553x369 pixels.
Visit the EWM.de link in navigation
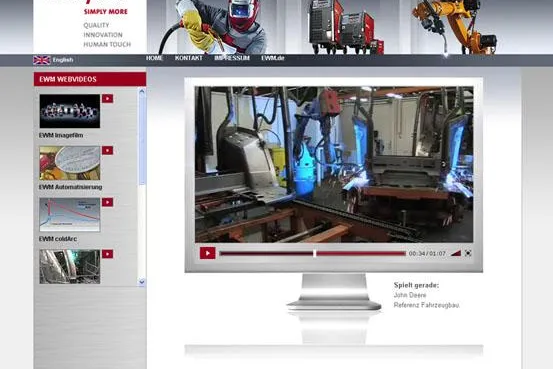pos(273,58)
